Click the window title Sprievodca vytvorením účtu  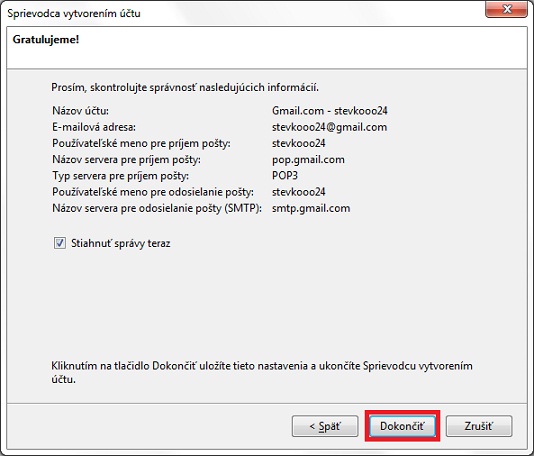tap(74, 13)
